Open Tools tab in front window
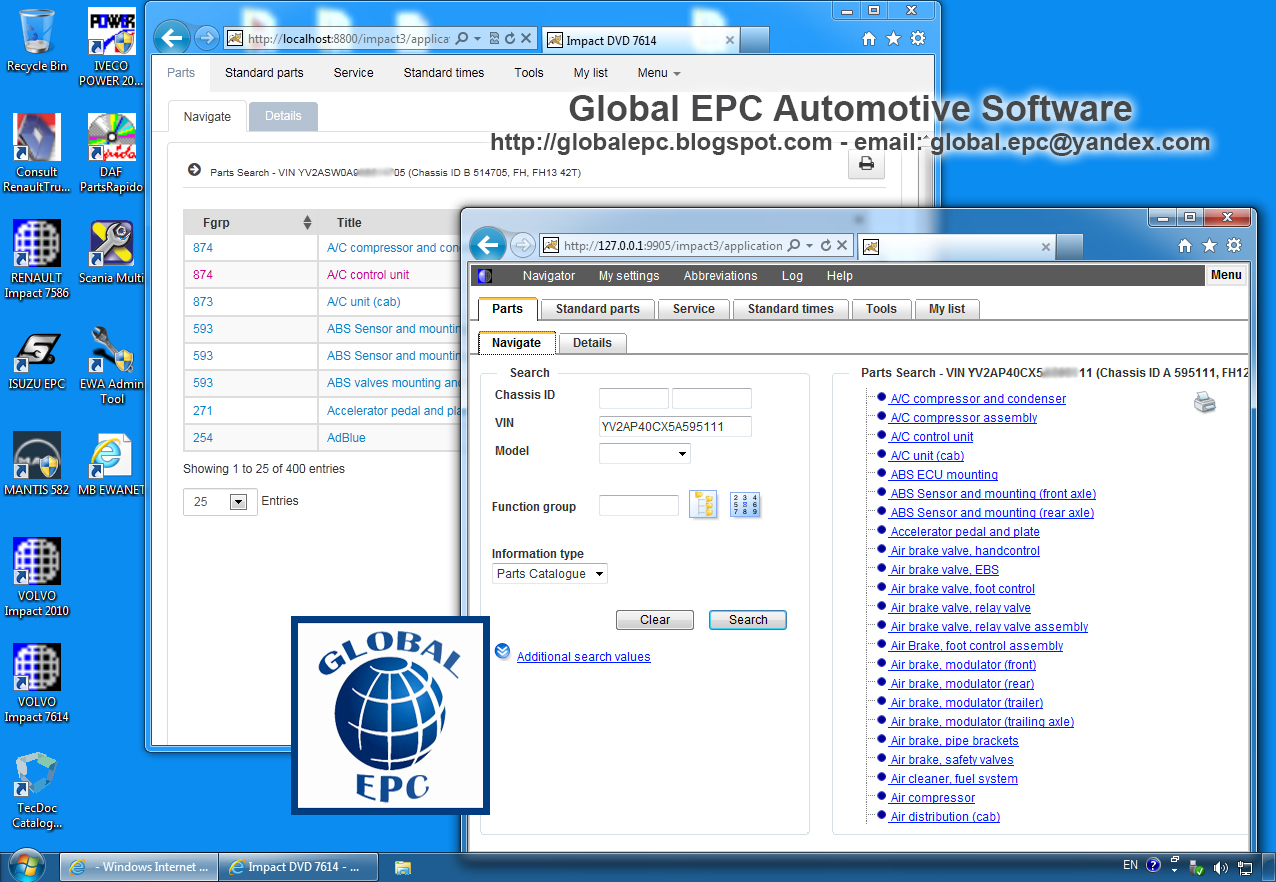The width and height of the screenshot is (1276, 882). [881, 309]
